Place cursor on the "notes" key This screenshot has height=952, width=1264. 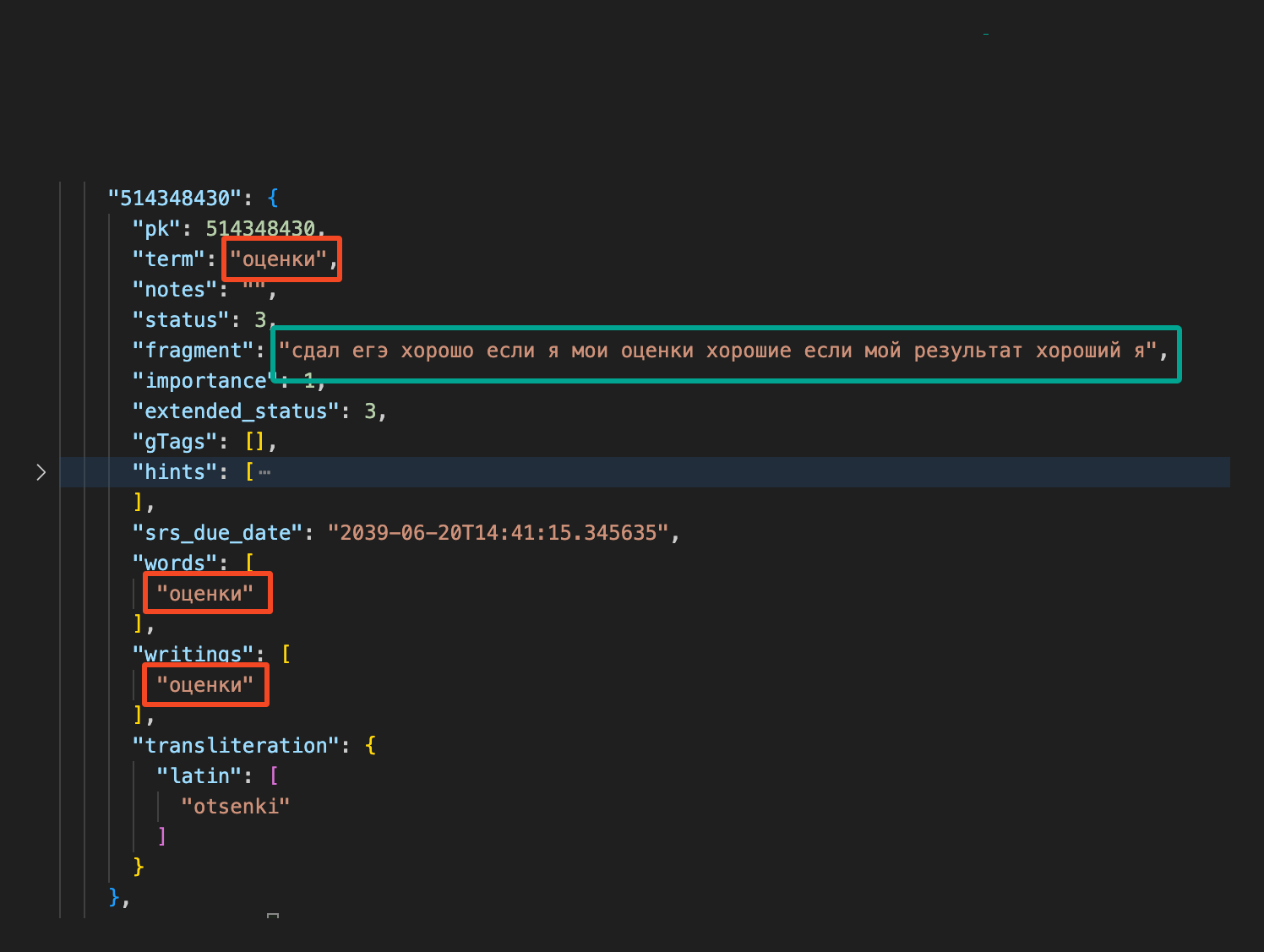pos(174,290)
